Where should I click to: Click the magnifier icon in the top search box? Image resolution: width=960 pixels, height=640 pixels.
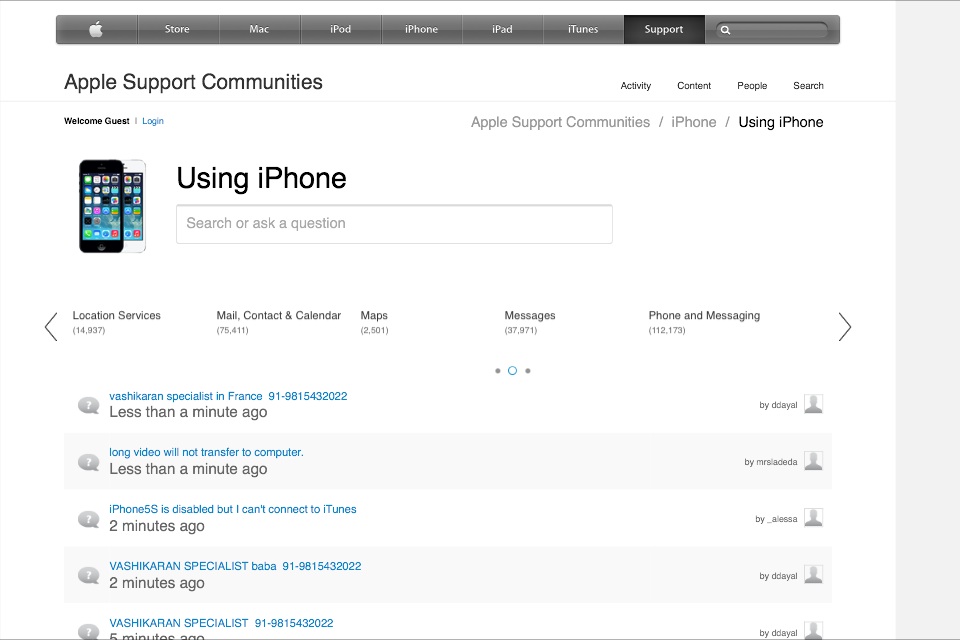726,30
